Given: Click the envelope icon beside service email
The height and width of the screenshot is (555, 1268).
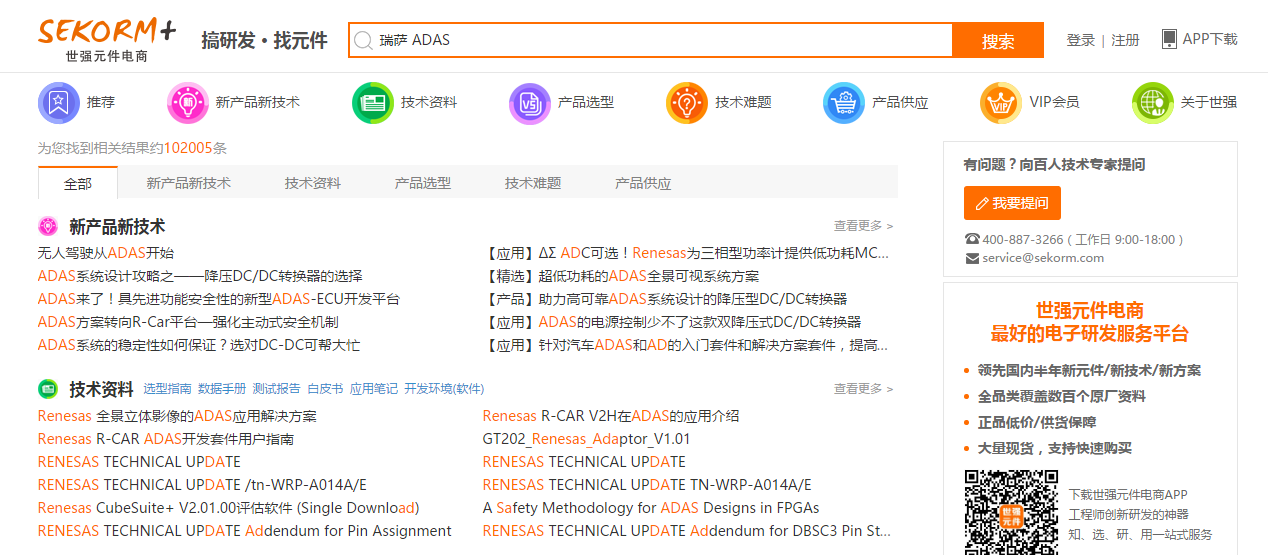Looking at the screenshot, I should pos(972,258).
